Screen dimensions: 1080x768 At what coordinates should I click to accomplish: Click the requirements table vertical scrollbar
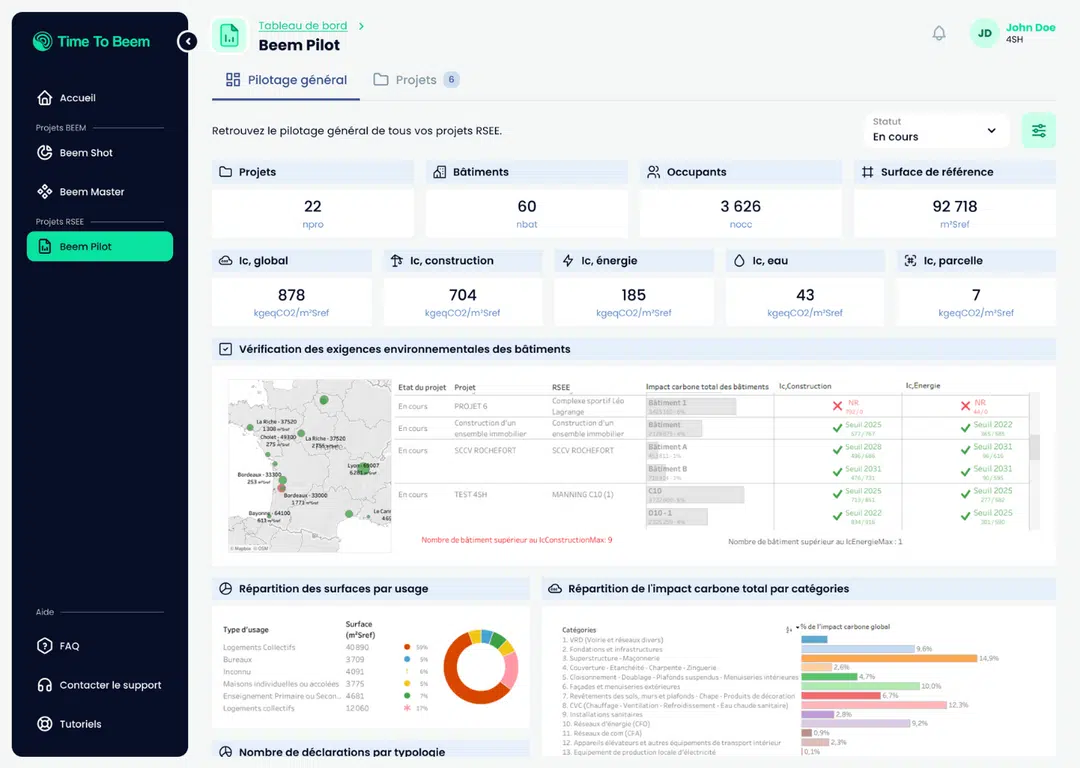pyautogui.click(x=1035, y=448)
